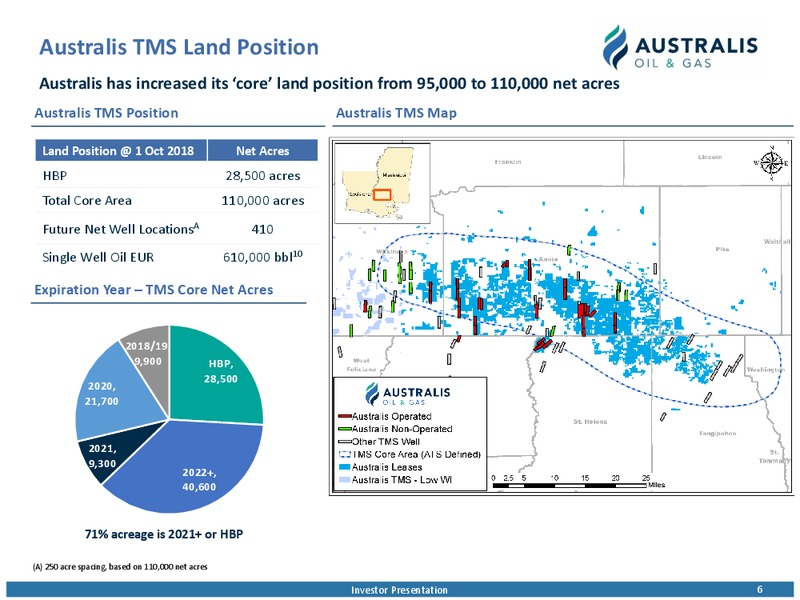This screenshot has width=800, height=600.
Task: Click the '(A) 250 acre spacing' footnote
Action: tap(120, 566)
